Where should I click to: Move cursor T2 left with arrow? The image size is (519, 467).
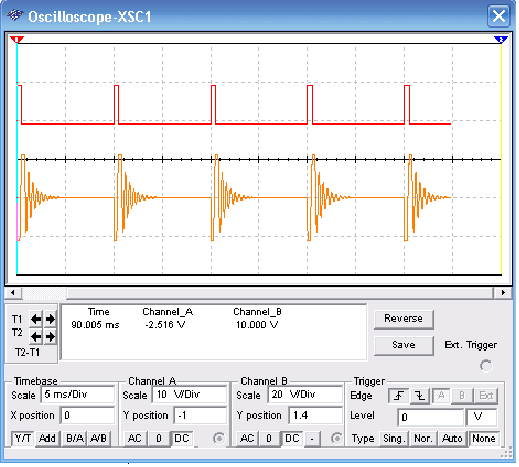click(36, 337)
